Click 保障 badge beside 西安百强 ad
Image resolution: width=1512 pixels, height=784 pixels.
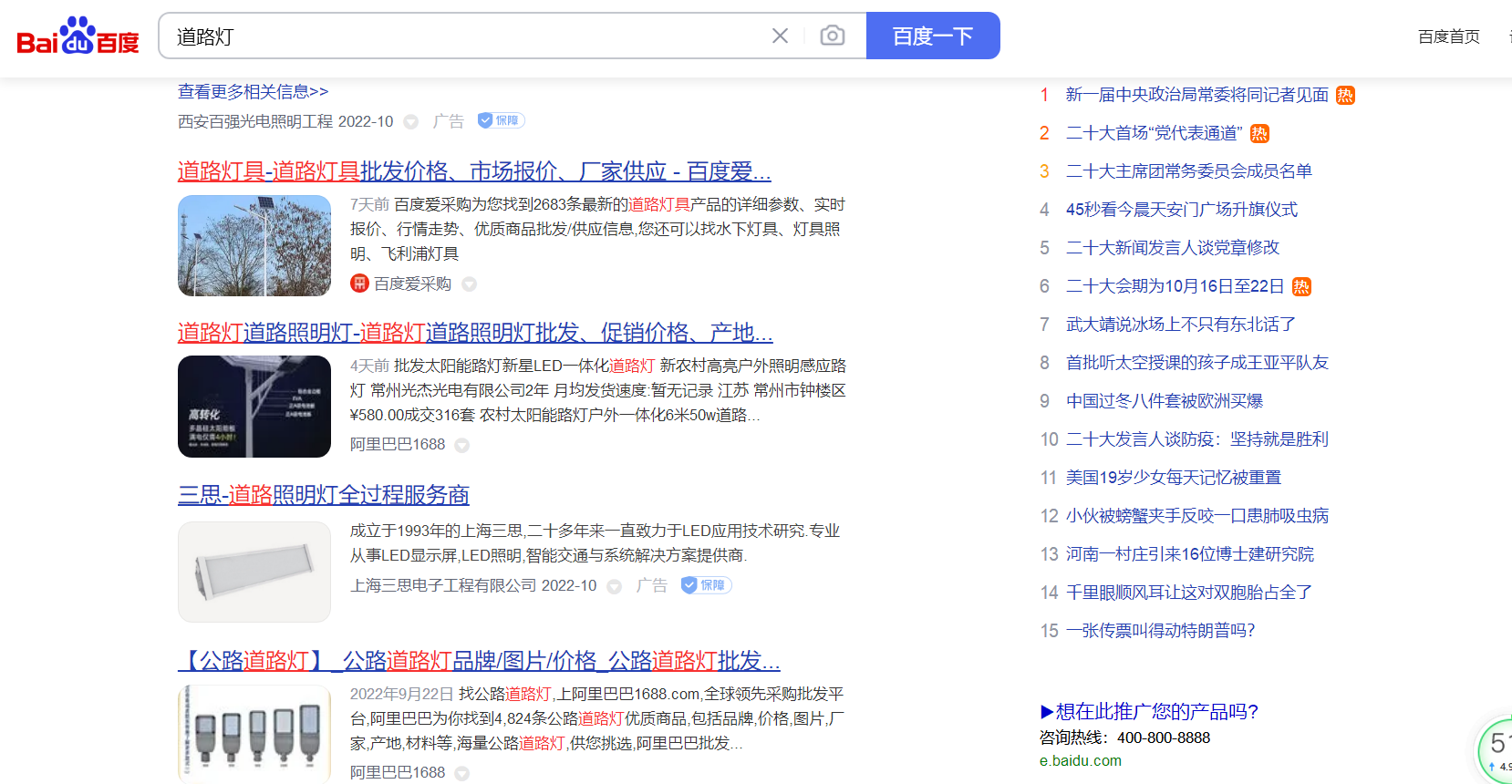501,120
